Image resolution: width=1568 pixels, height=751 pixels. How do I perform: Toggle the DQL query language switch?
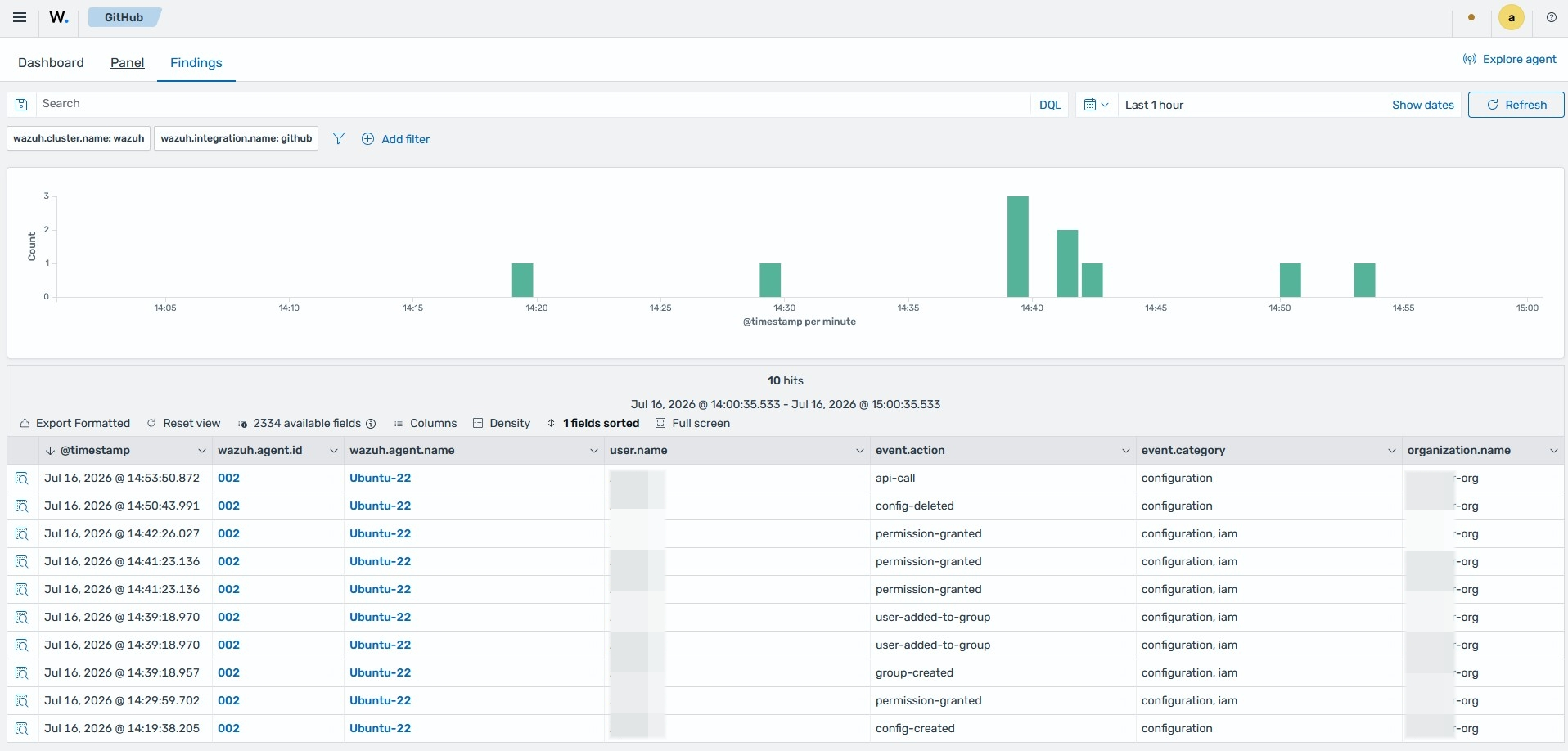[1050, 105]
